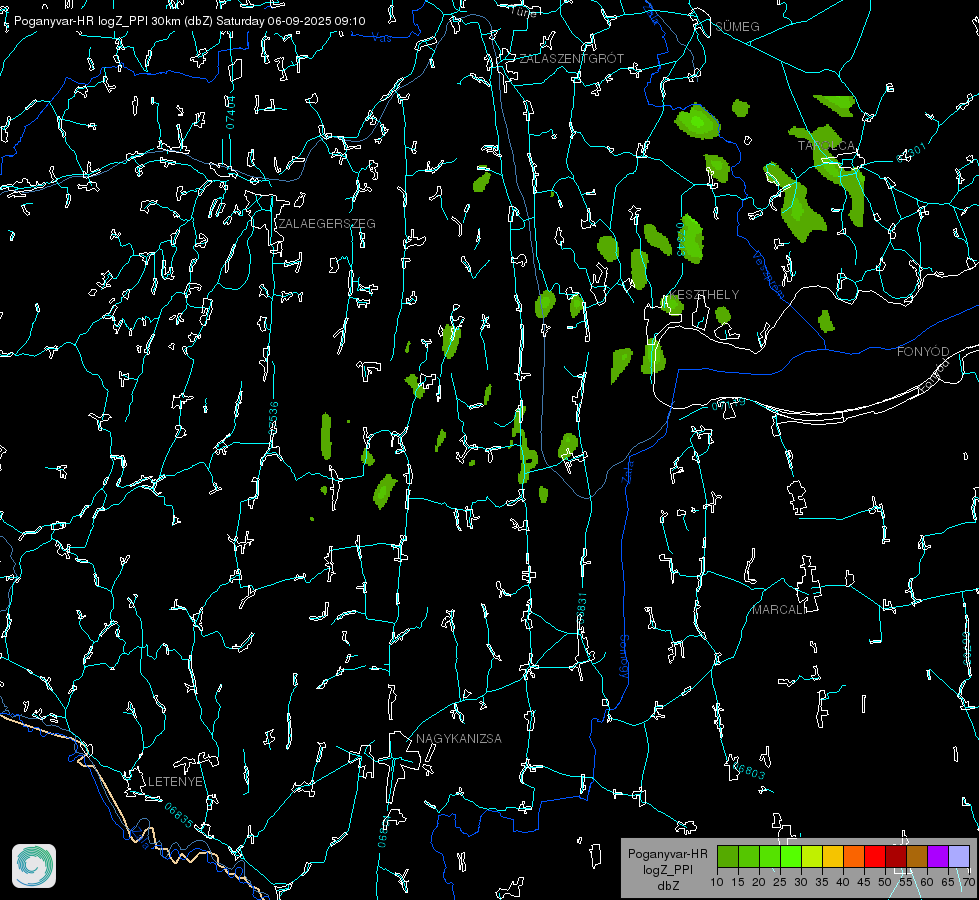The height and width of the screenshot is (900, 979).
Task: Click the Poganyvar-HR legend label
Action: [667, 854]
